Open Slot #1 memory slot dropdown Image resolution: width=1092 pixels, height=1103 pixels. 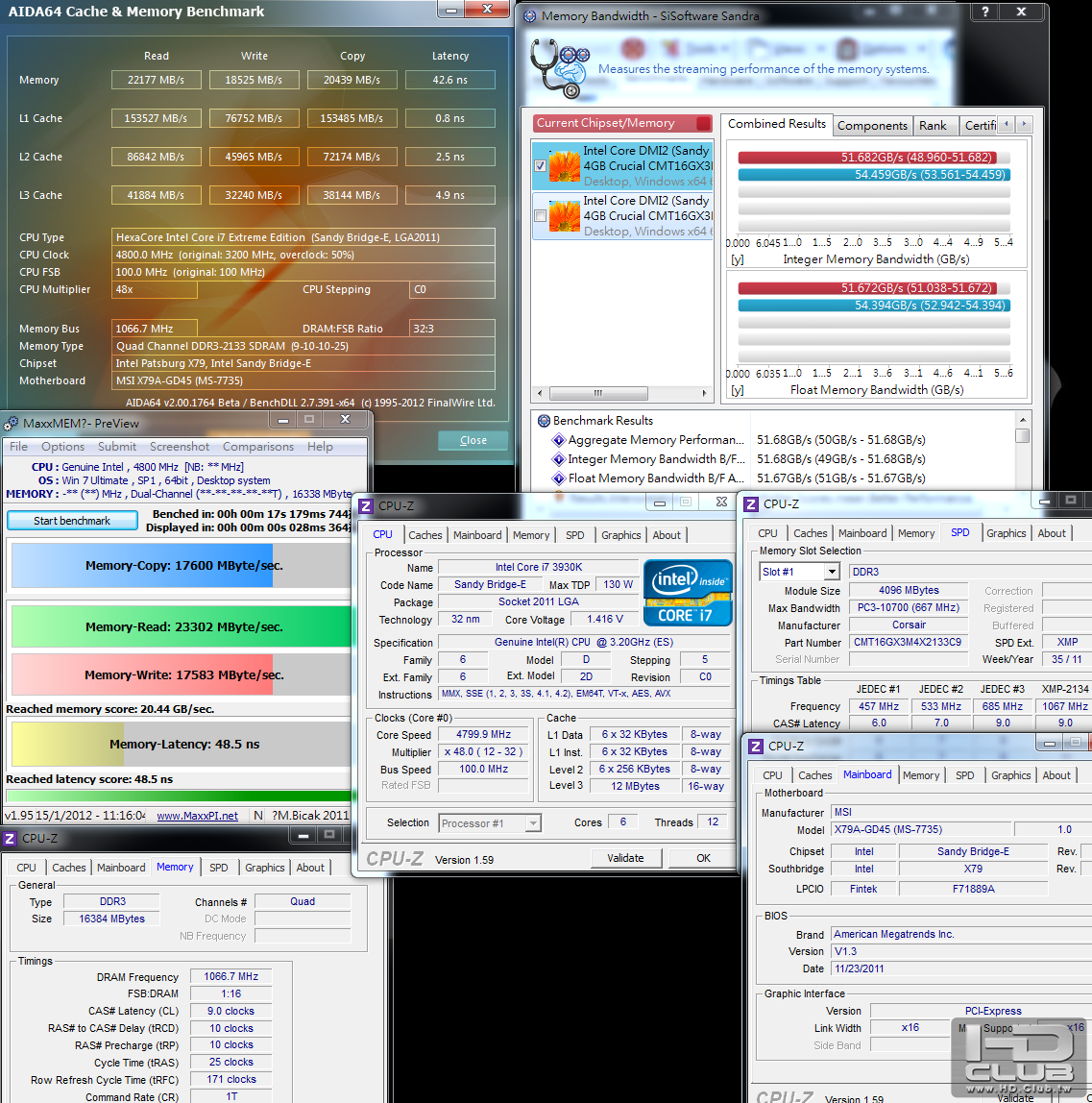pos(832,572)
